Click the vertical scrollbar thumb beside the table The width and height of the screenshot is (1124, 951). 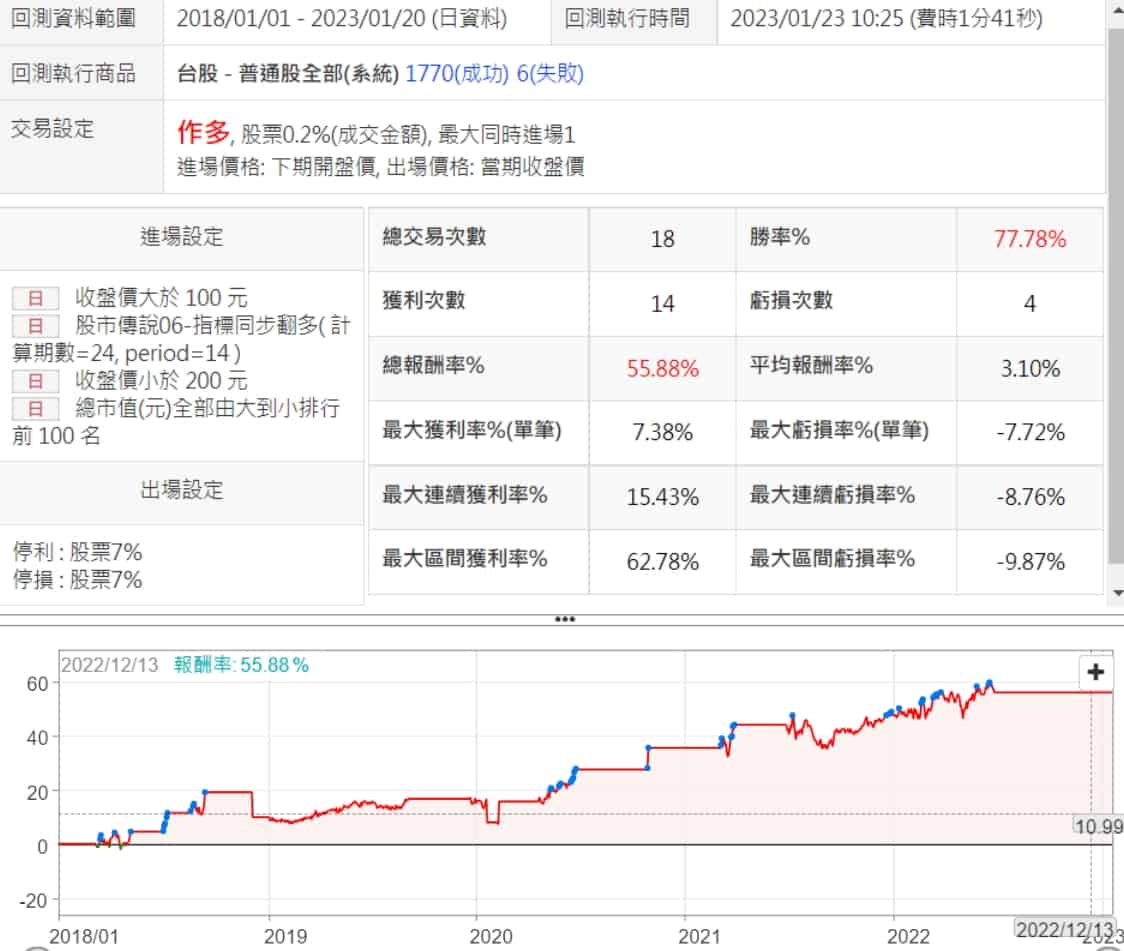(x=1116, y=296)
